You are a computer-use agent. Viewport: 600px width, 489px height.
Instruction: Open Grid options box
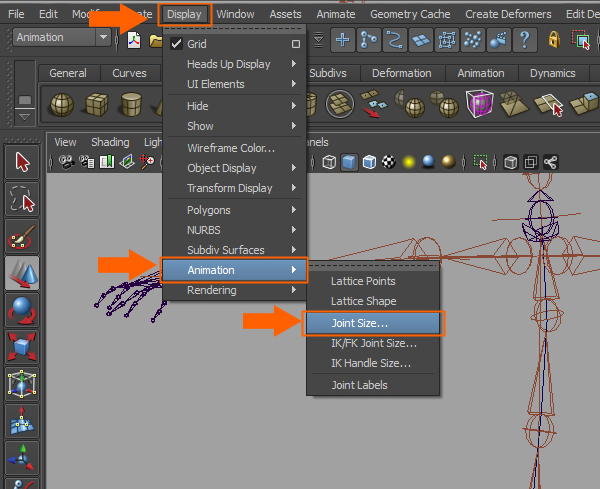pos(296,44)
